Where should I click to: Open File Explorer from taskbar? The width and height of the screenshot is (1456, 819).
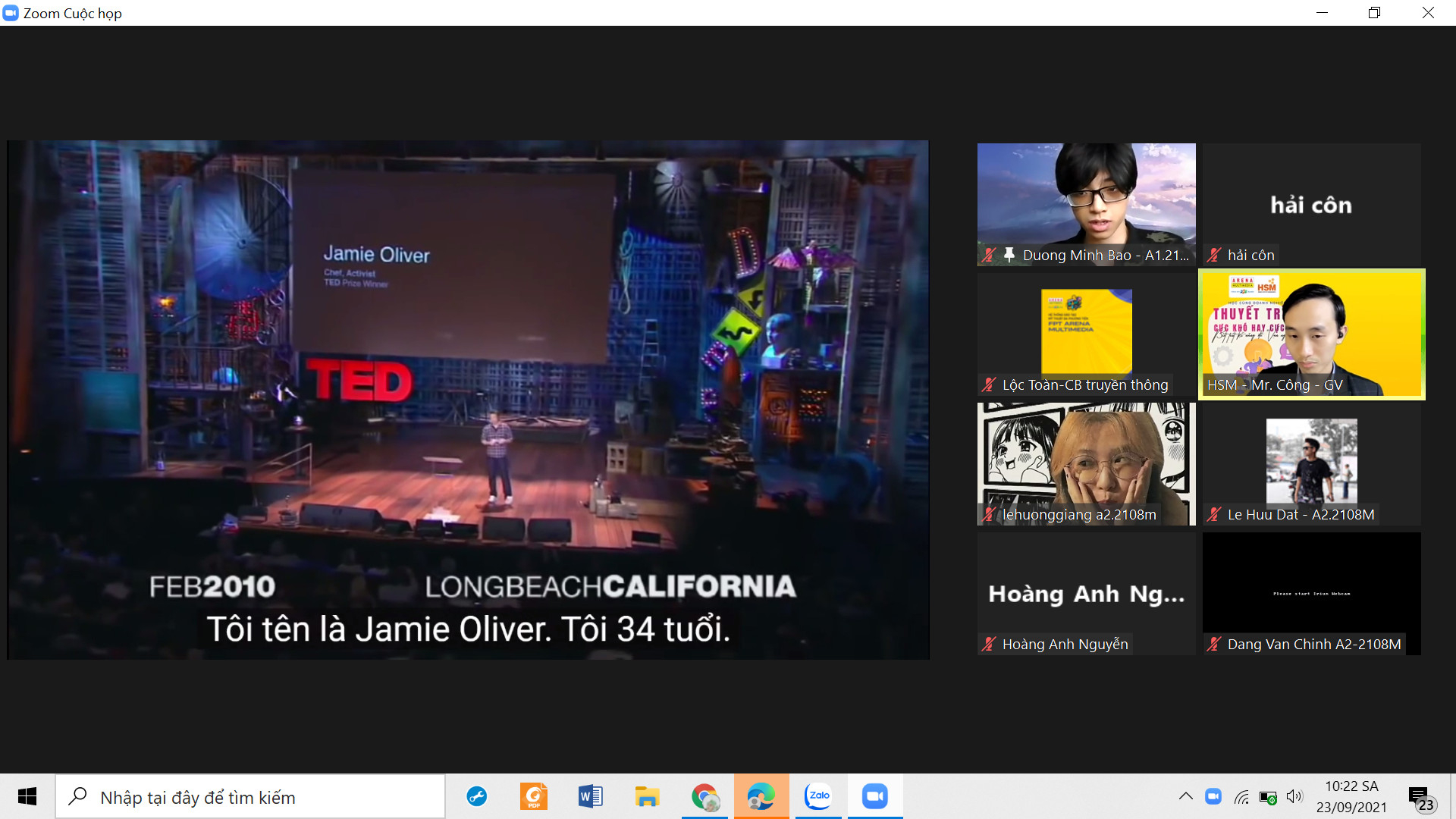(x=647, y=796)
